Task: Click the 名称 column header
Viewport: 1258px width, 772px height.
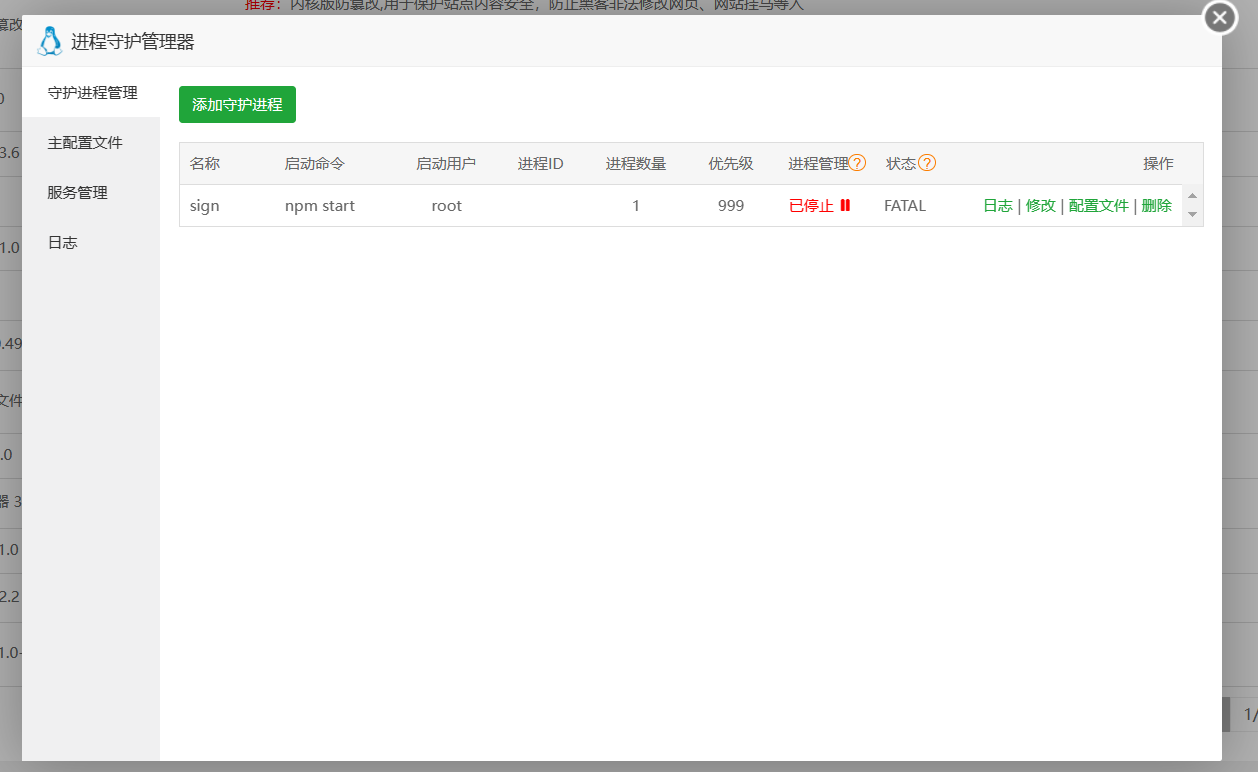Action: (x=204, y=163)
